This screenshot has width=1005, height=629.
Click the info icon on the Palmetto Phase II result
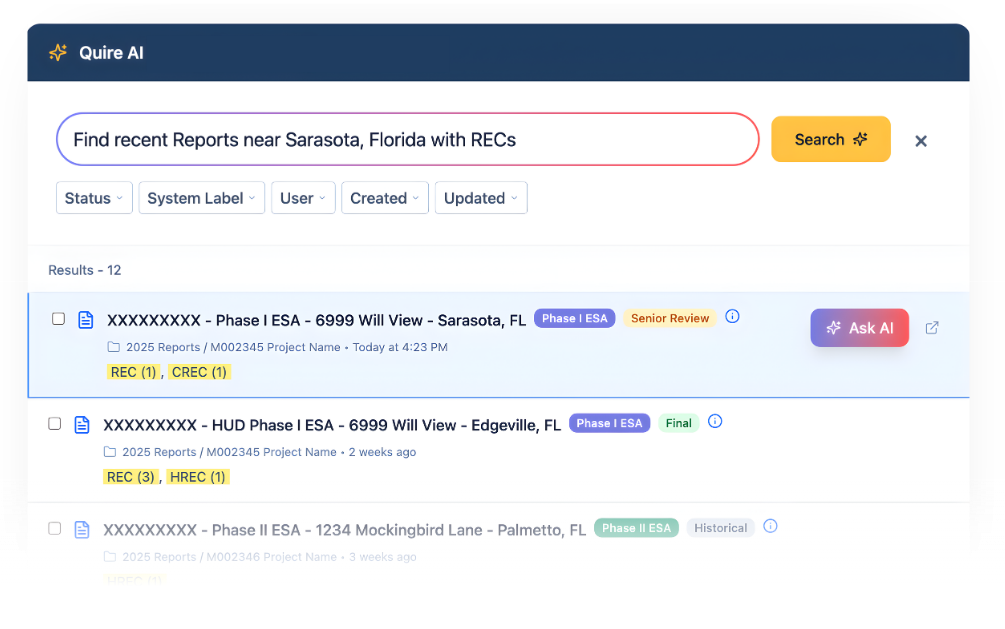(x=770, y=526)
